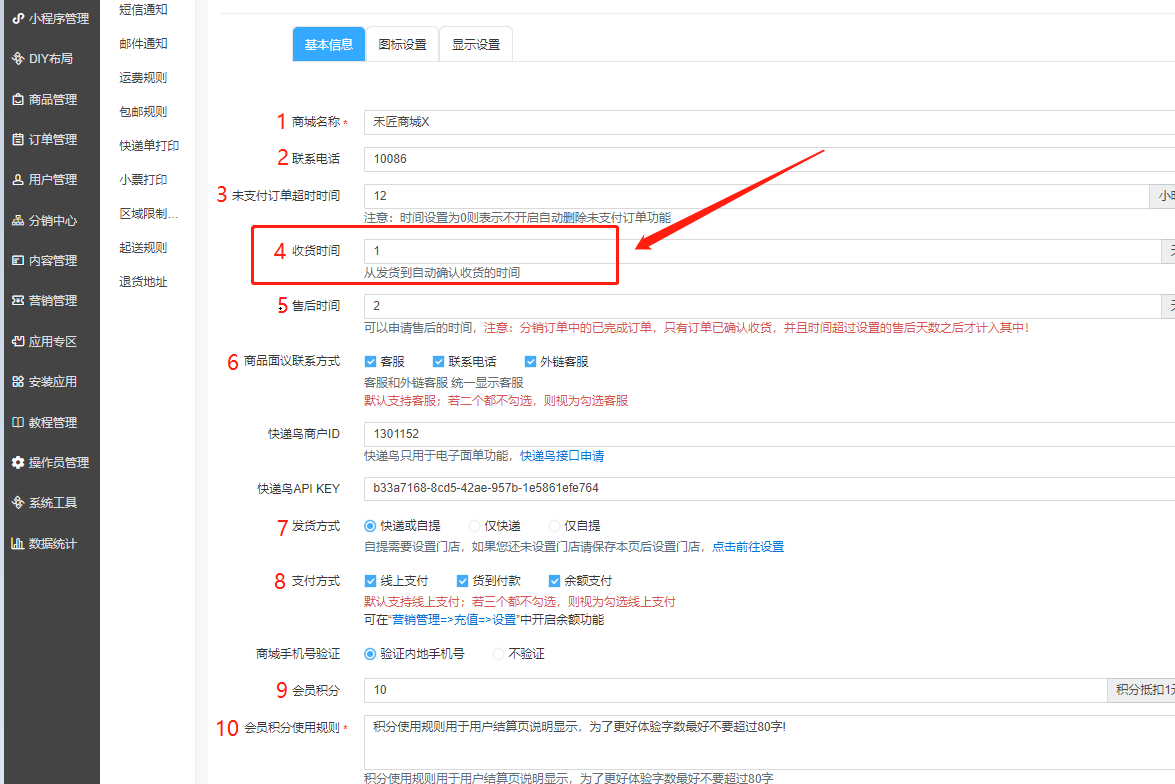Choose 不验证 for phone verification

(498, 654)
